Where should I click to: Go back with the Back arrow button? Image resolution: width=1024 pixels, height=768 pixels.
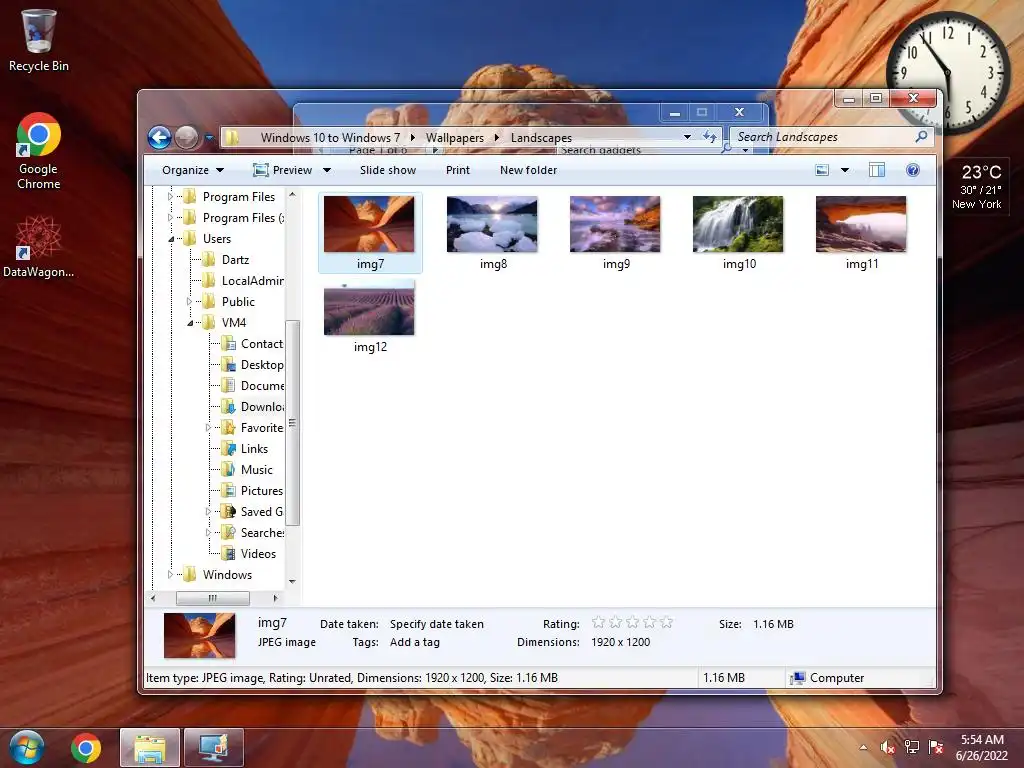click(159, 137)
